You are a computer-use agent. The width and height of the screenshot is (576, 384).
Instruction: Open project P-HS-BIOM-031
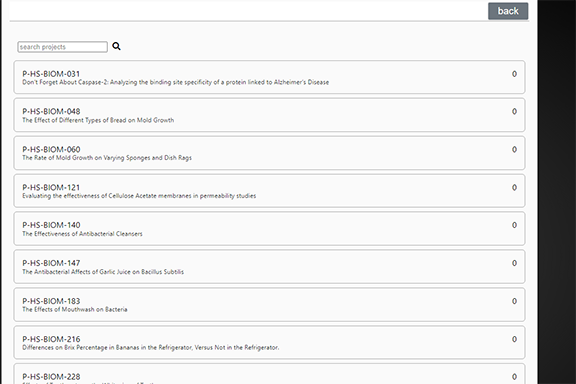269,77
